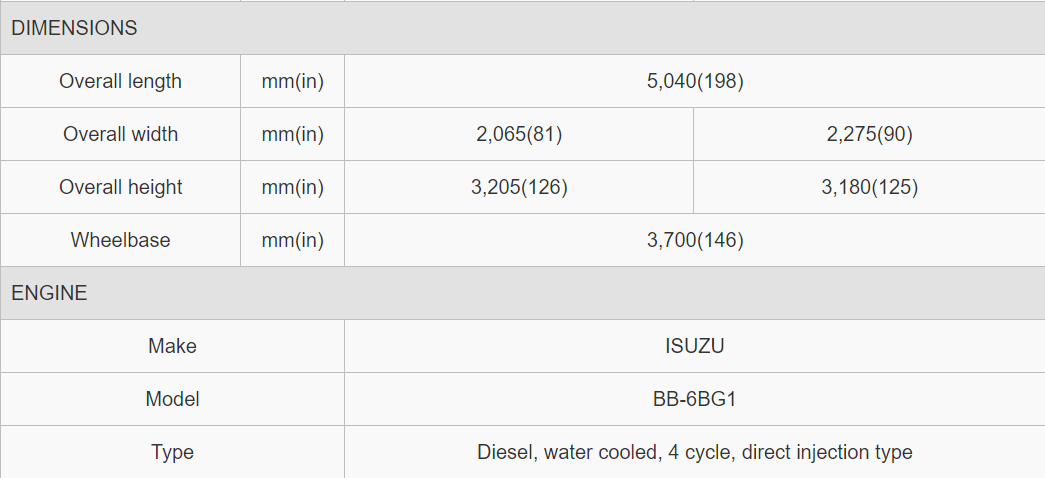Click the 3,180(125) height value

[870, 187]
